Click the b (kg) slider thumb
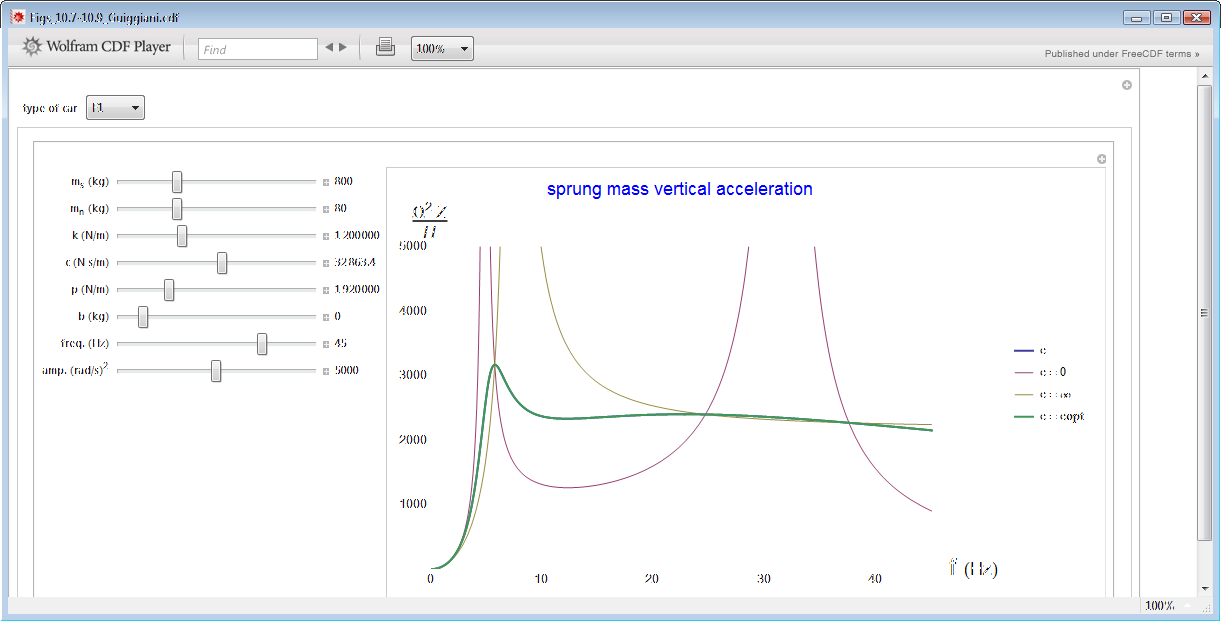1221x622 pixels. (143, 316)
